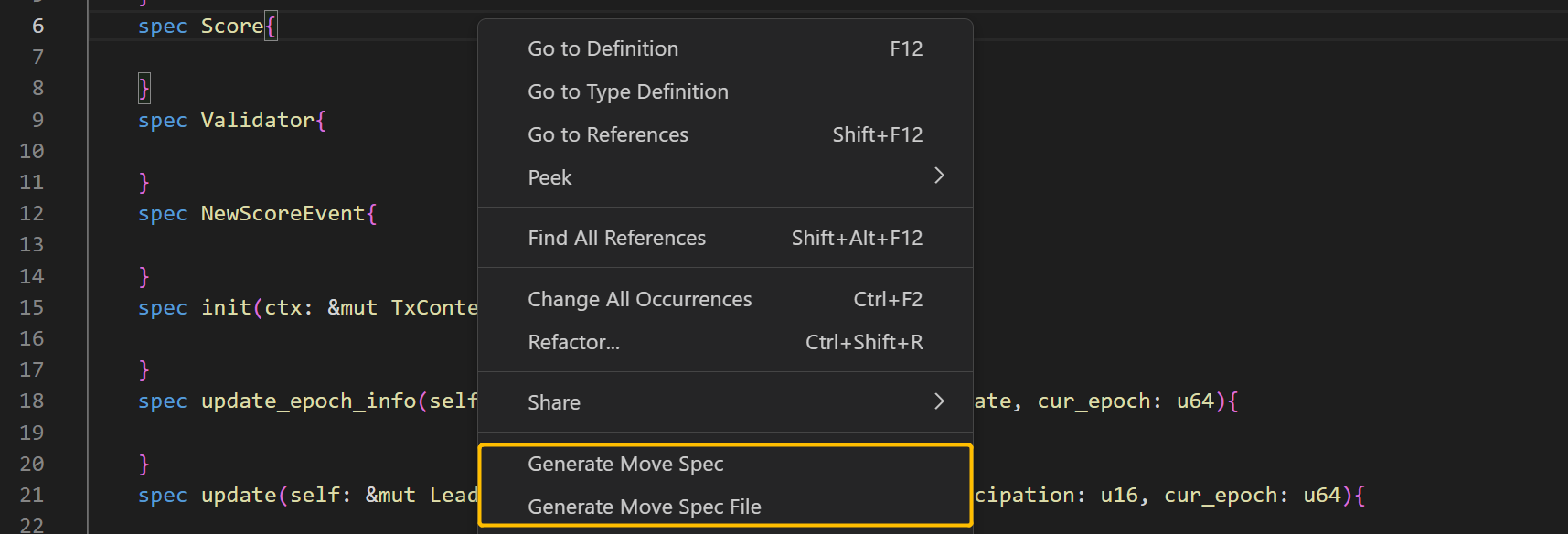The width and height of the screenshot is (1568, 534).
Task: Click the closing brace on line 8
Action: (144, 89)
